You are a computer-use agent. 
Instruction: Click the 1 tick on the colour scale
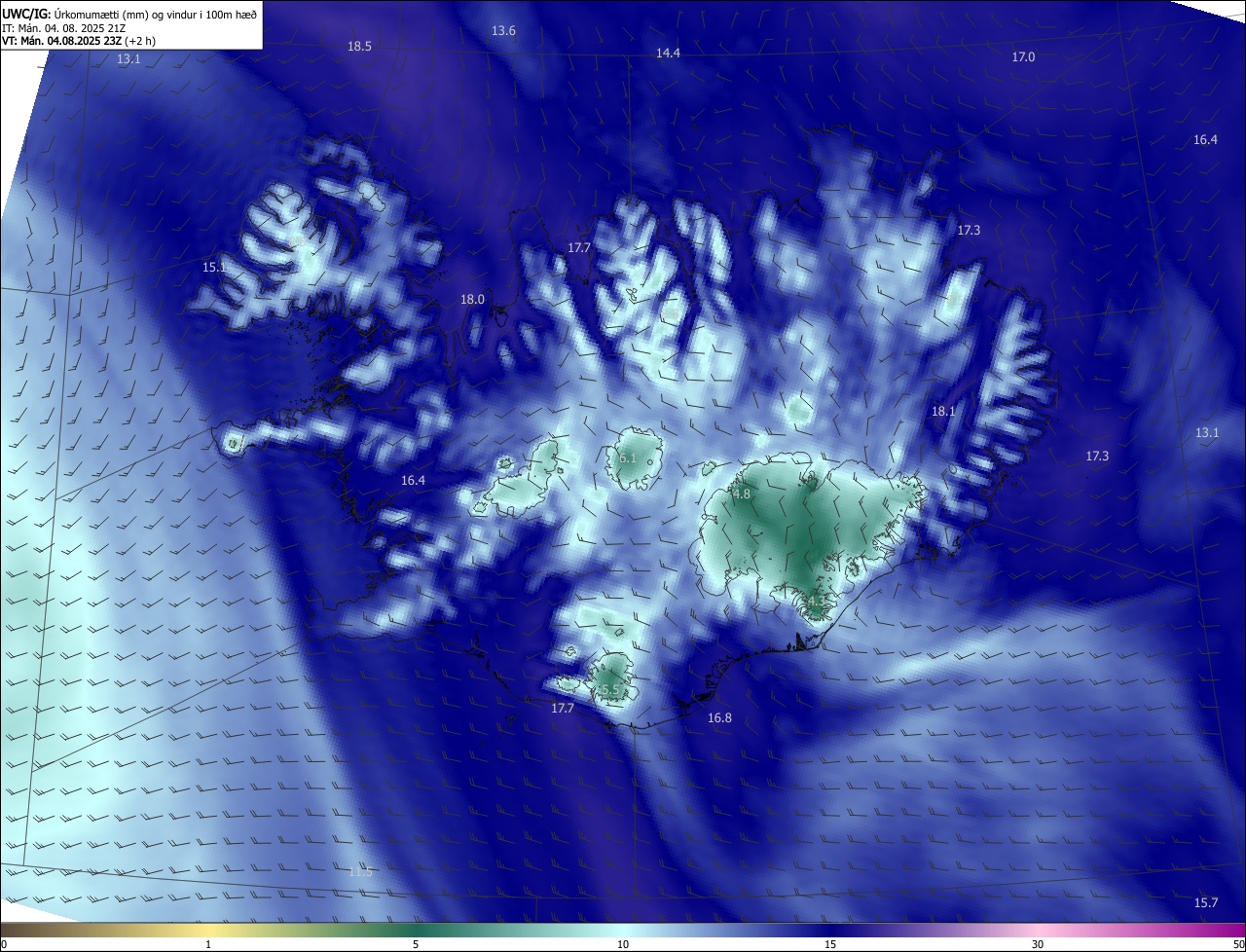pyautogui.click(x=208, y=944)
